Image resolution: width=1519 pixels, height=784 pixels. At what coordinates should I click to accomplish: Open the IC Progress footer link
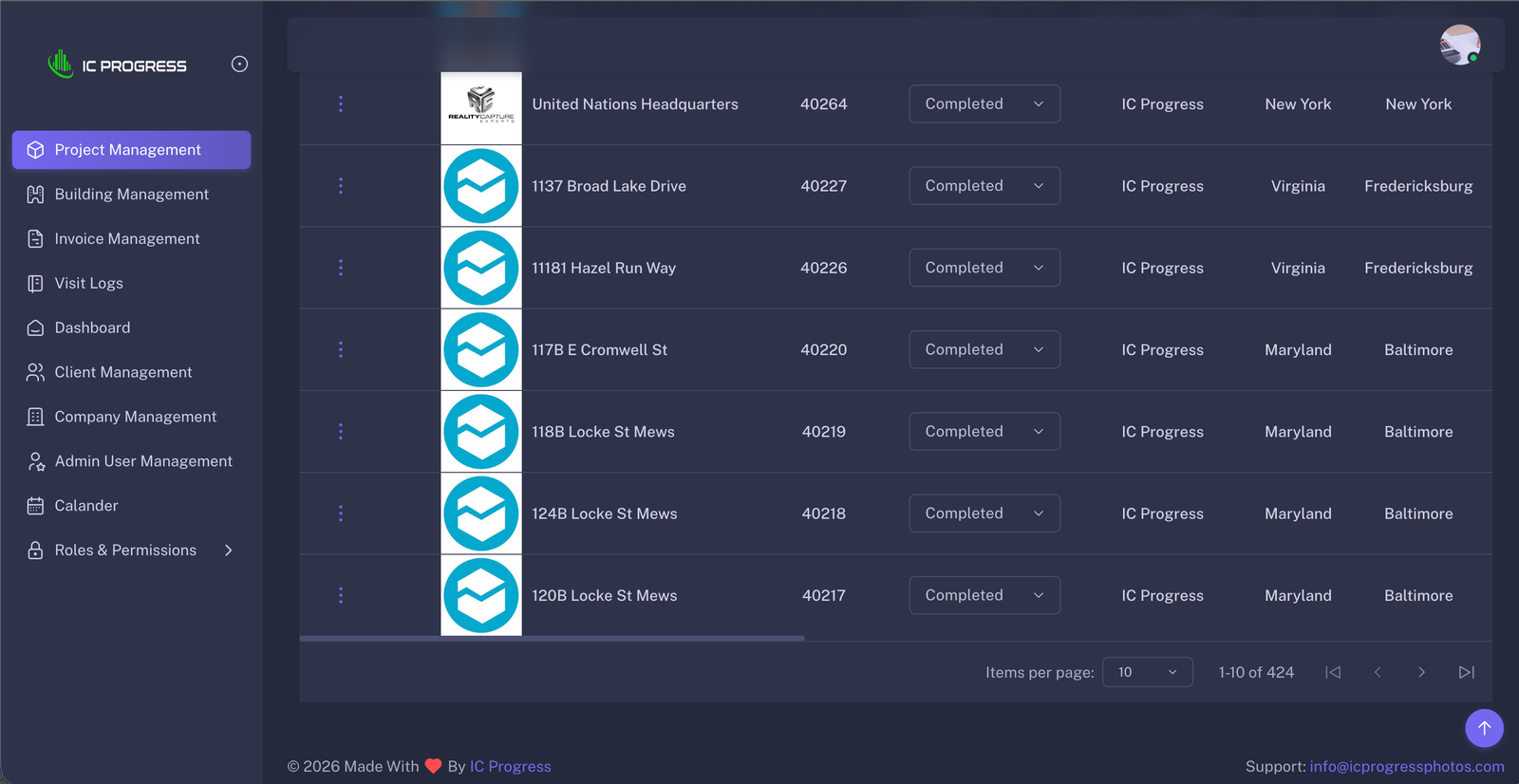[510, 767]
